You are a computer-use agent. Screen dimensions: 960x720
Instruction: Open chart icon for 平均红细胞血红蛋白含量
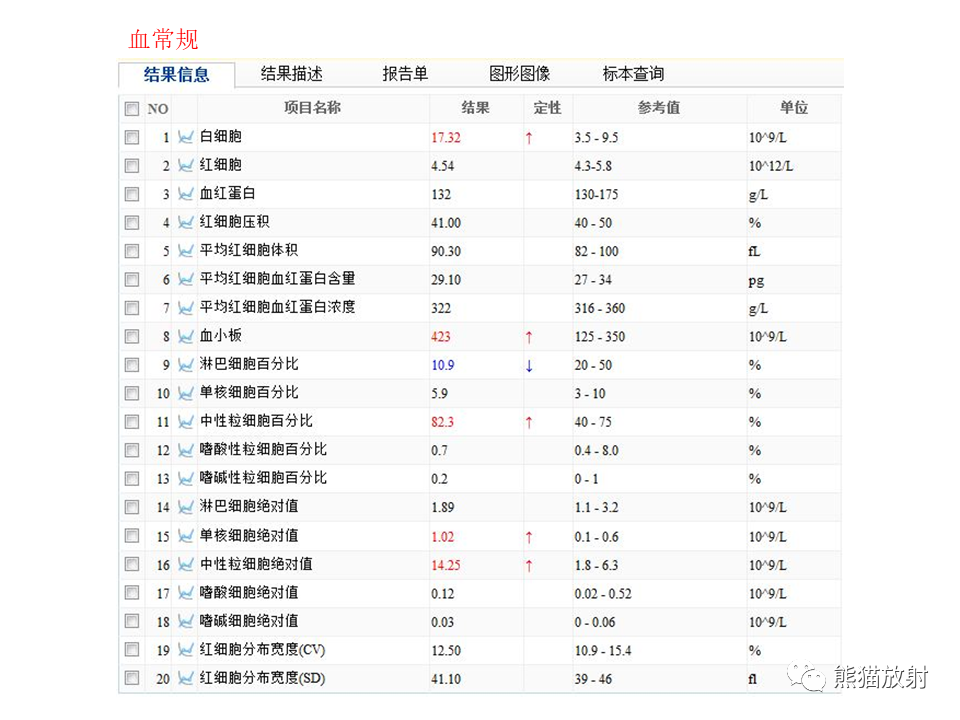(x=186, y=279)
